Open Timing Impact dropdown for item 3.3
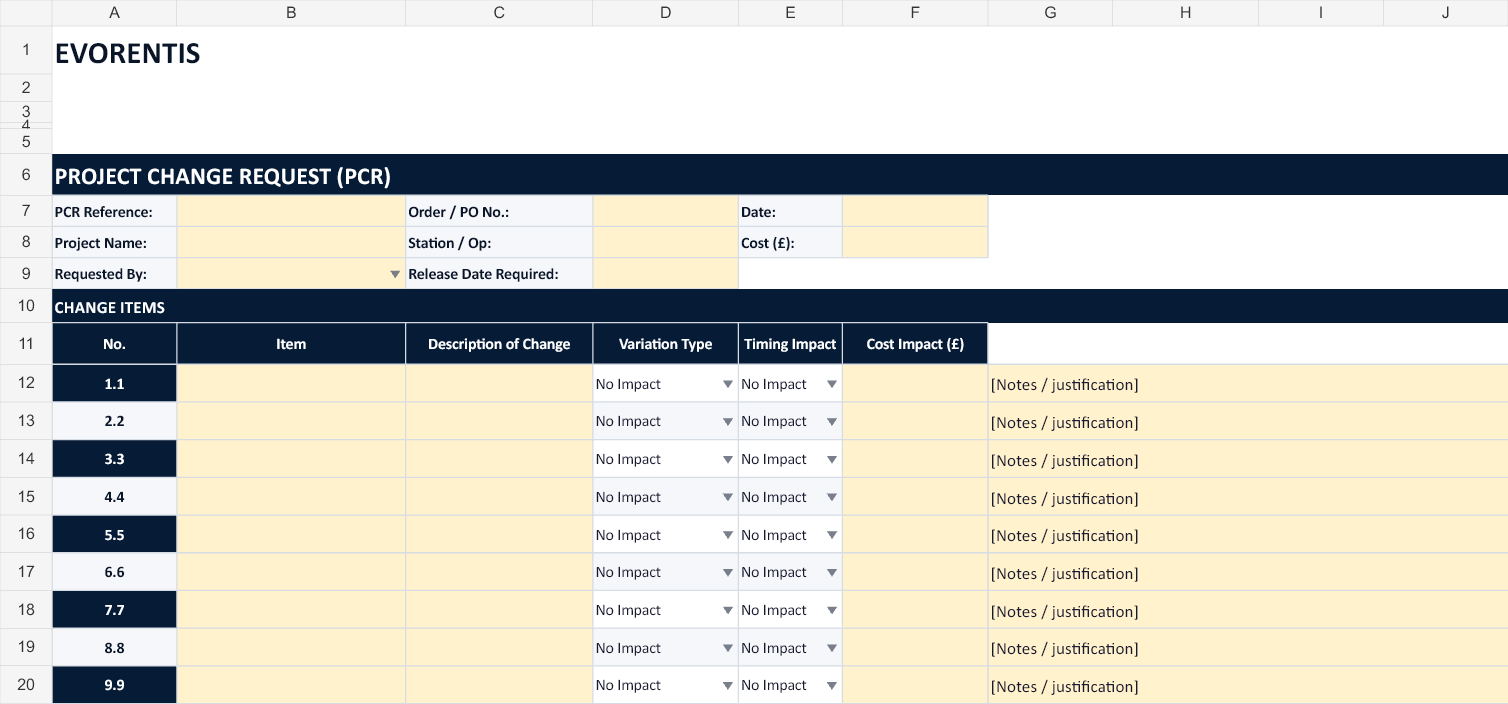This screenshot has height=704, width=1508. (831, 460)
